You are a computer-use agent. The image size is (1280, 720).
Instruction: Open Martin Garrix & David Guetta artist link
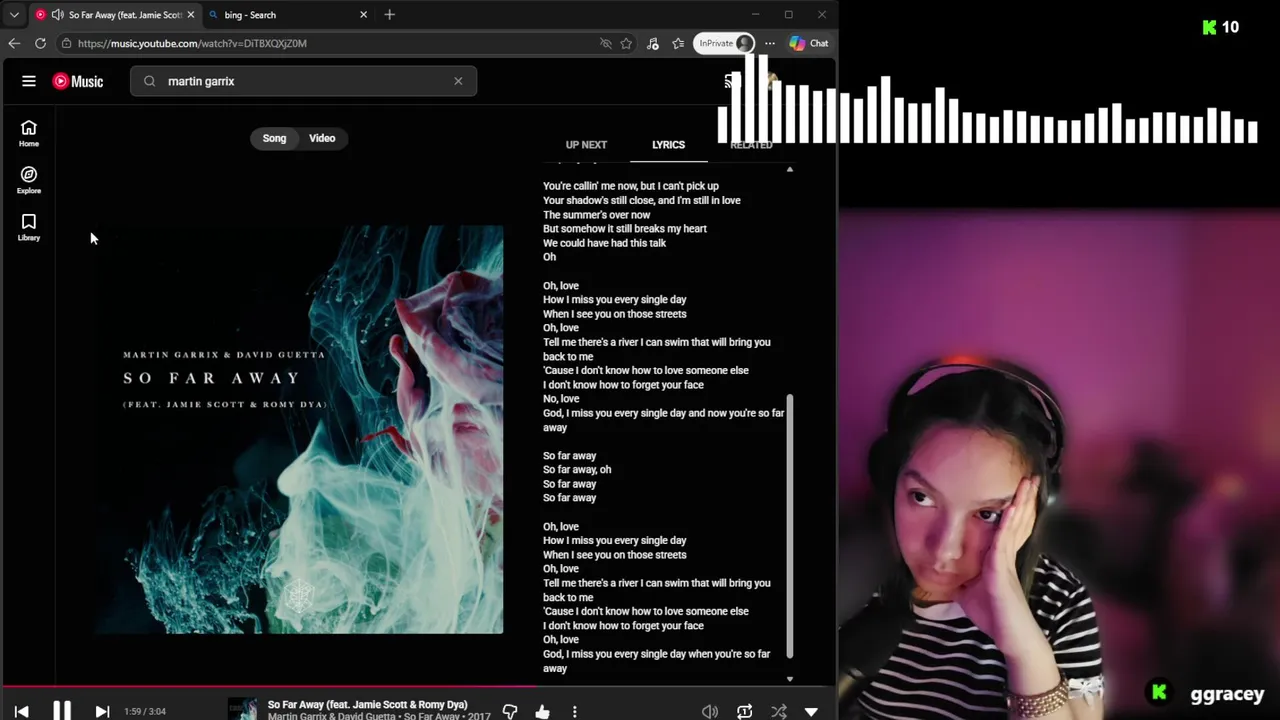331,716
